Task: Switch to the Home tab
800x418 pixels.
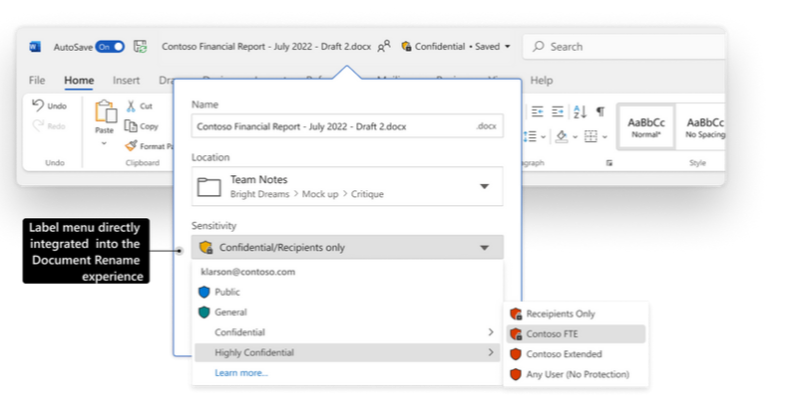Action: point(79,80)
